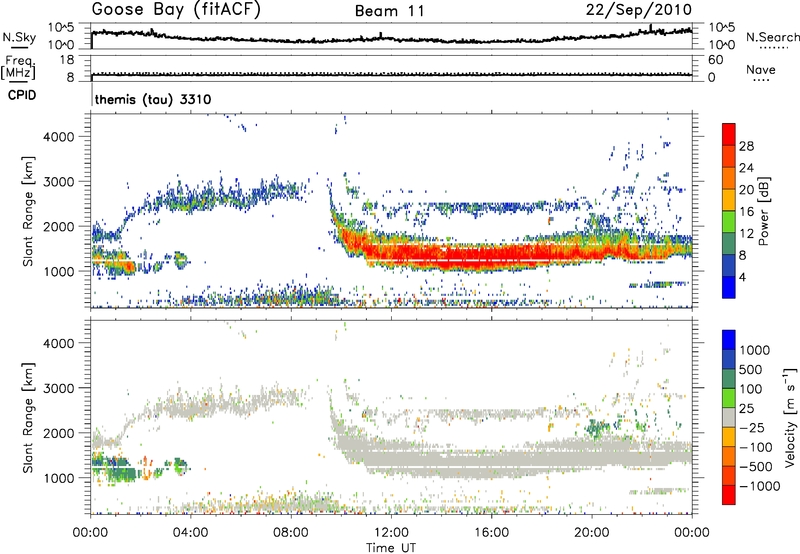Screen dimensions: 800x554
Task: Click the '18' frequency tick label
Action: pos(67,60)
